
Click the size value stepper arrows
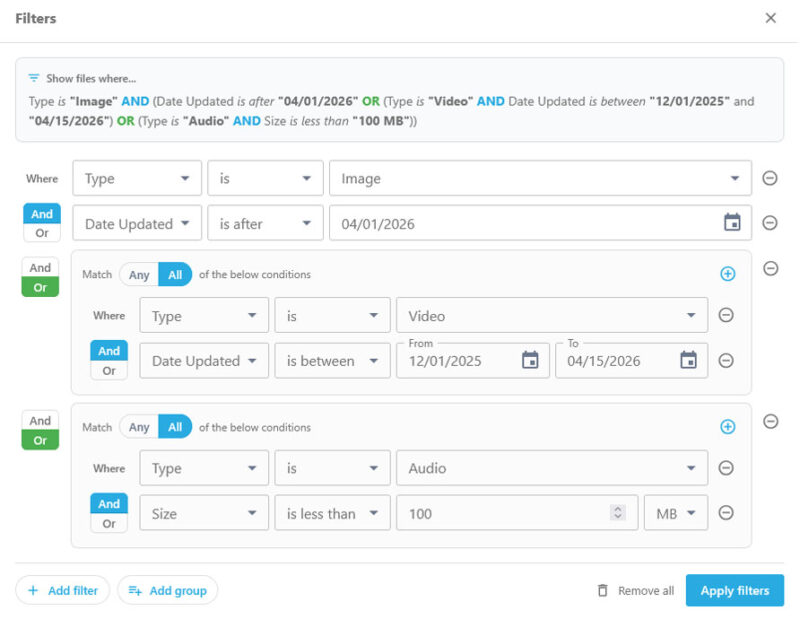pos(618,513)
